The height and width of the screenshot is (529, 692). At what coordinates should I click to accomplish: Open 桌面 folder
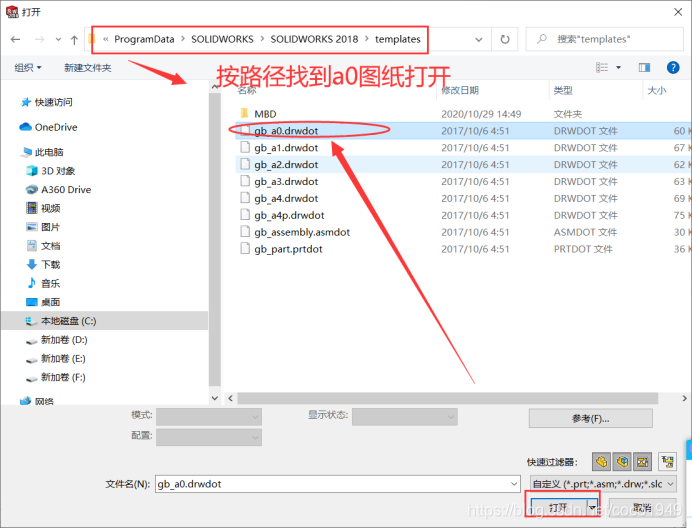click(x=50, y=302)
